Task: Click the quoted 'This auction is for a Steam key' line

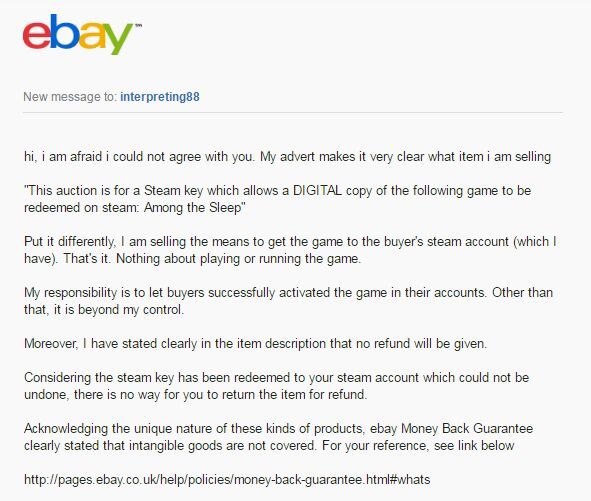Action: [x=277, y=191]
